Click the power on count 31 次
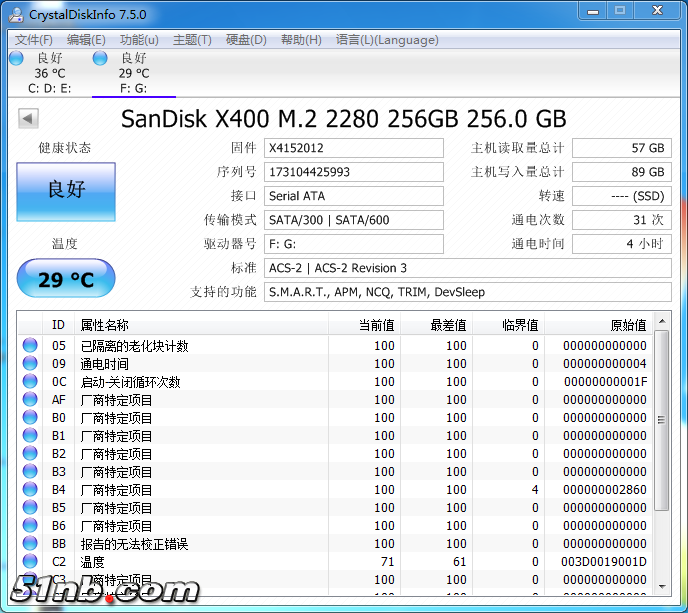688x613 pixels. point(622,220)
